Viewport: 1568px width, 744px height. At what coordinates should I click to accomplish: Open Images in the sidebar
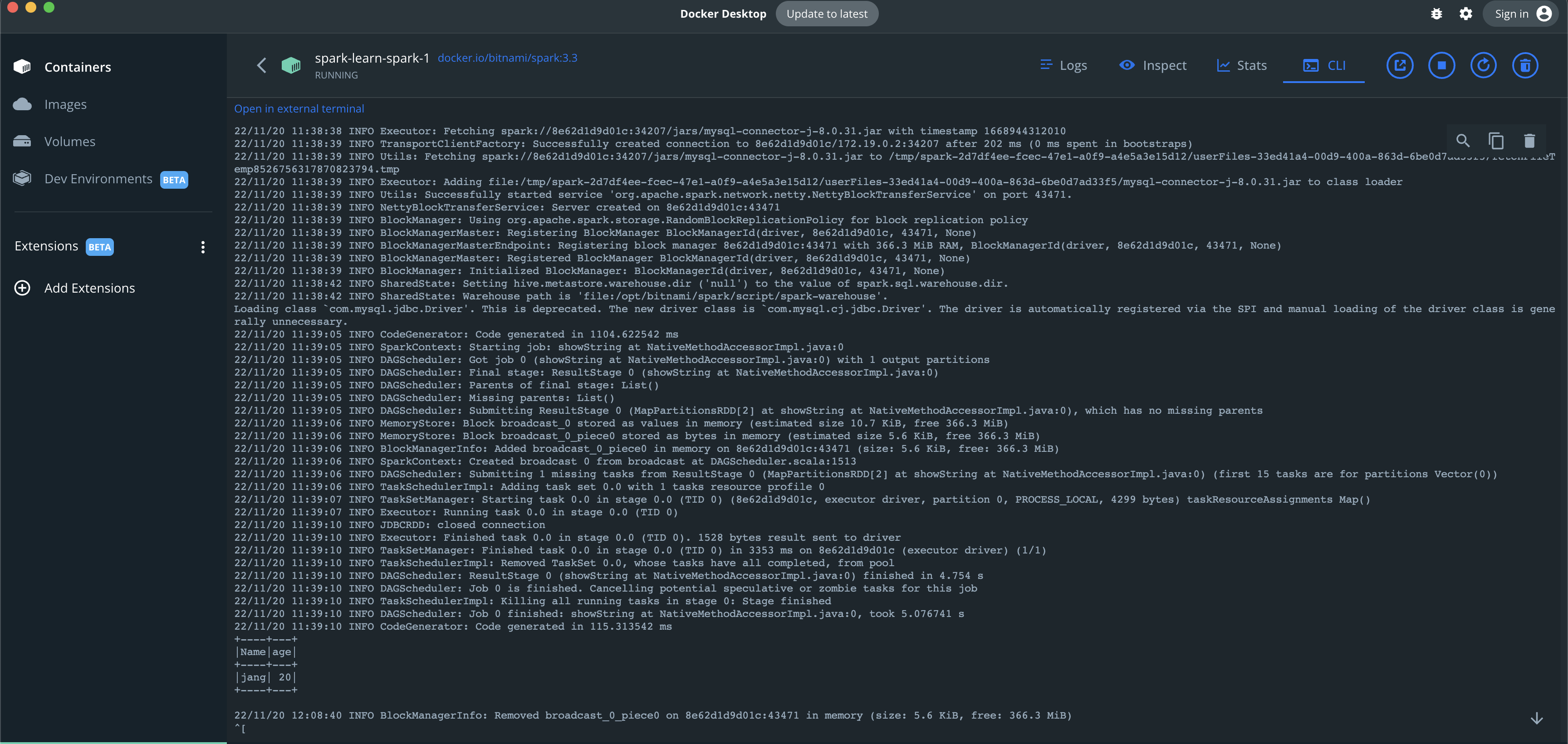(x=65, y=104)
